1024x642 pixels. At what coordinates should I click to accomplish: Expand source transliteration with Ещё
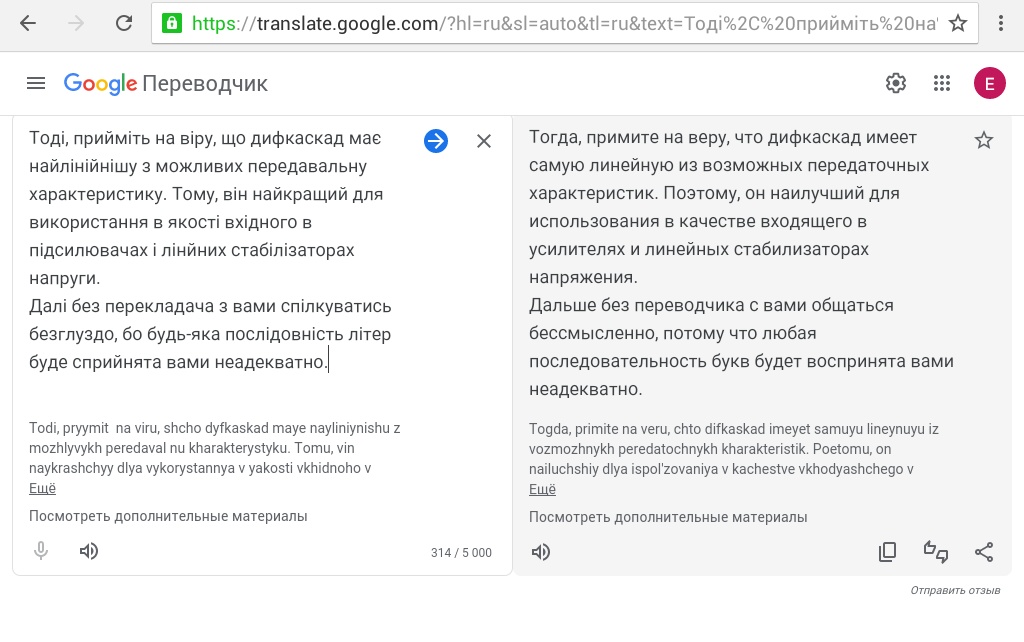pyautogui.click(x=42, y=488)
